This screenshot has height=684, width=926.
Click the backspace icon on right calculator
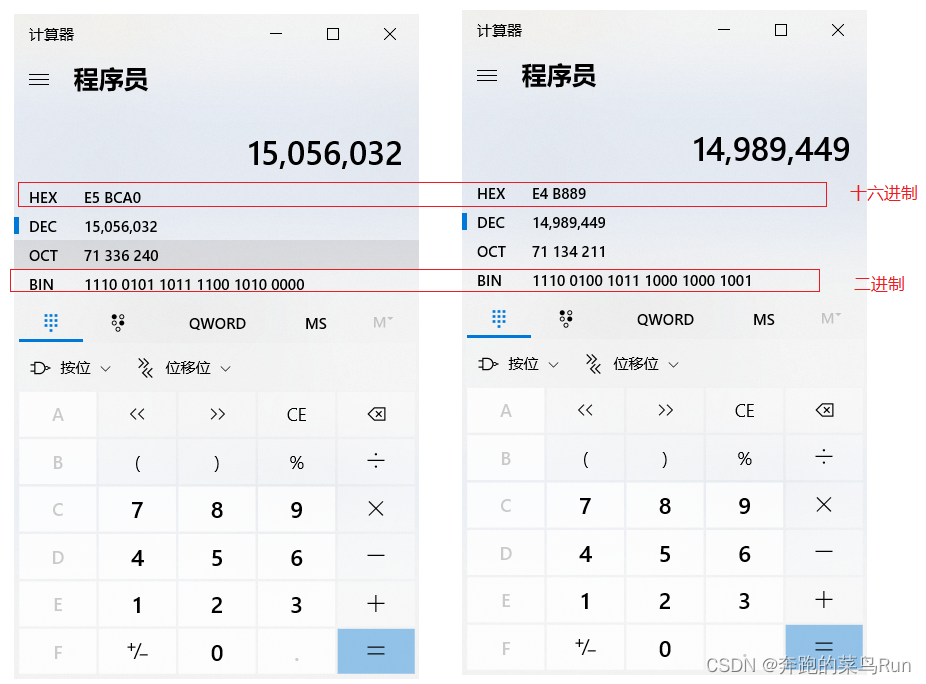(x=824, y=410)
